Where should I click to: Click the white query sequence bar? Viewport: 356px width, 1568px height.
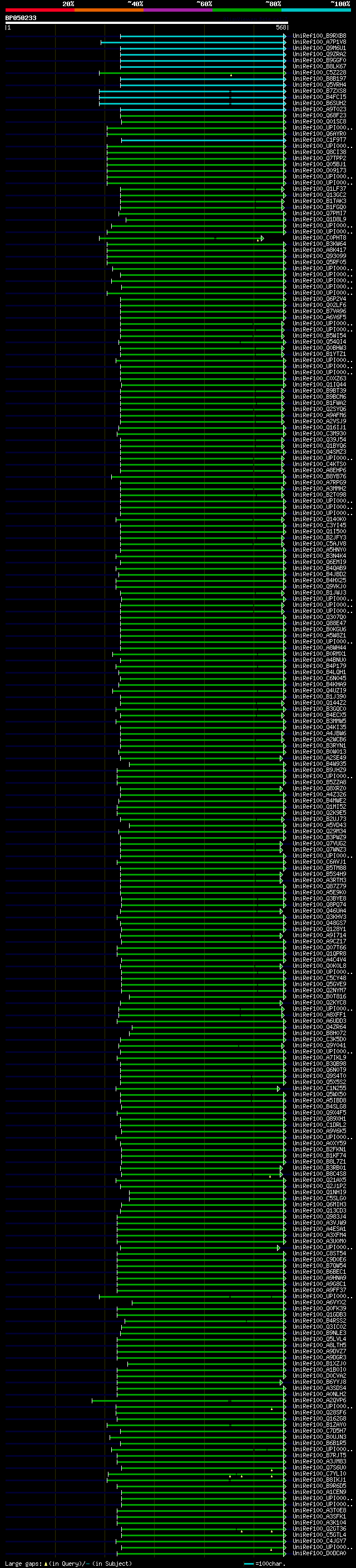tap(147, 22)
